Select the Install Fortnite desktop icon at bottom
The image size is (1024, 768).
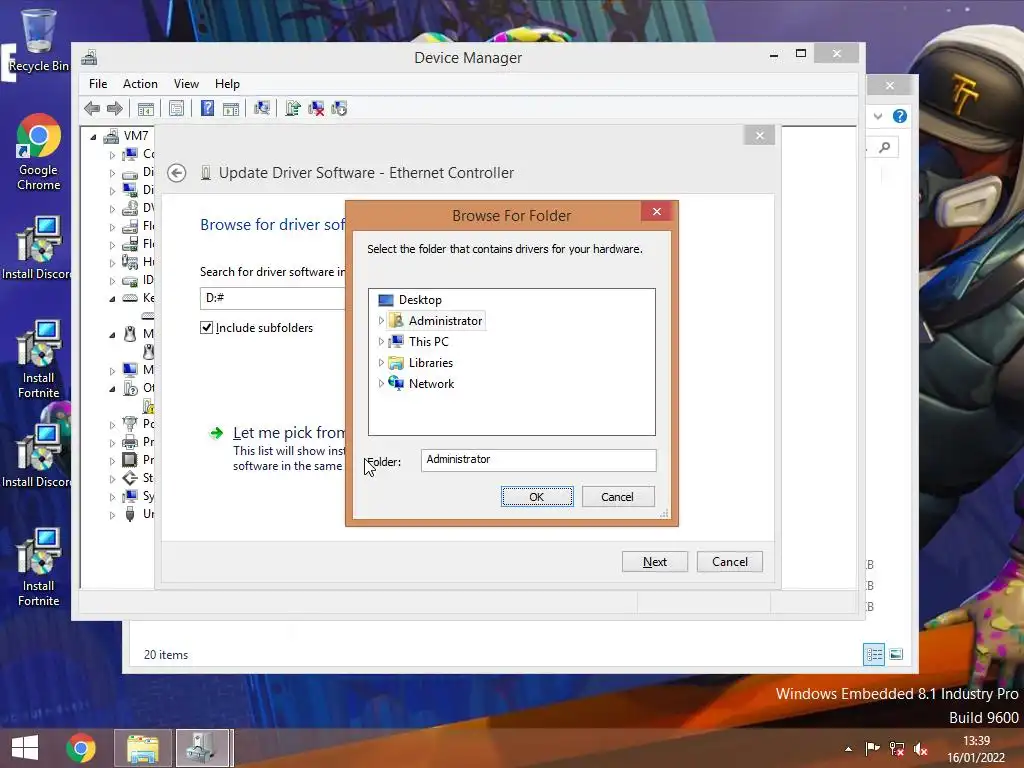39,568
